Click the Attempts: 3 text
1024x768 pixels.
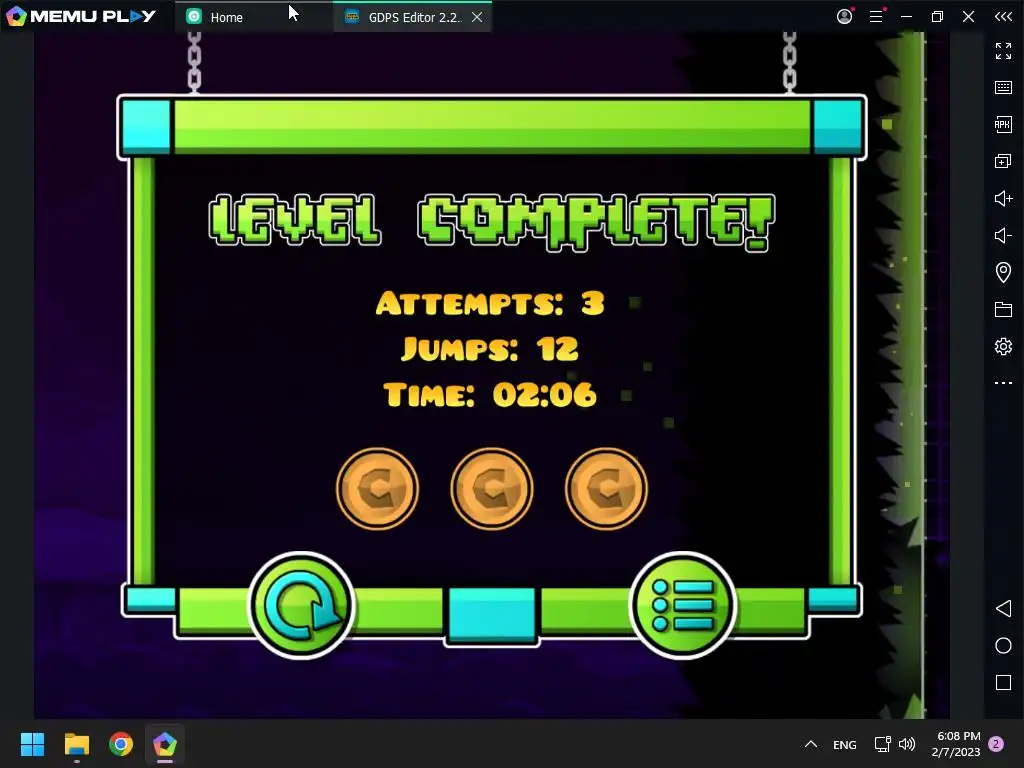490,303
